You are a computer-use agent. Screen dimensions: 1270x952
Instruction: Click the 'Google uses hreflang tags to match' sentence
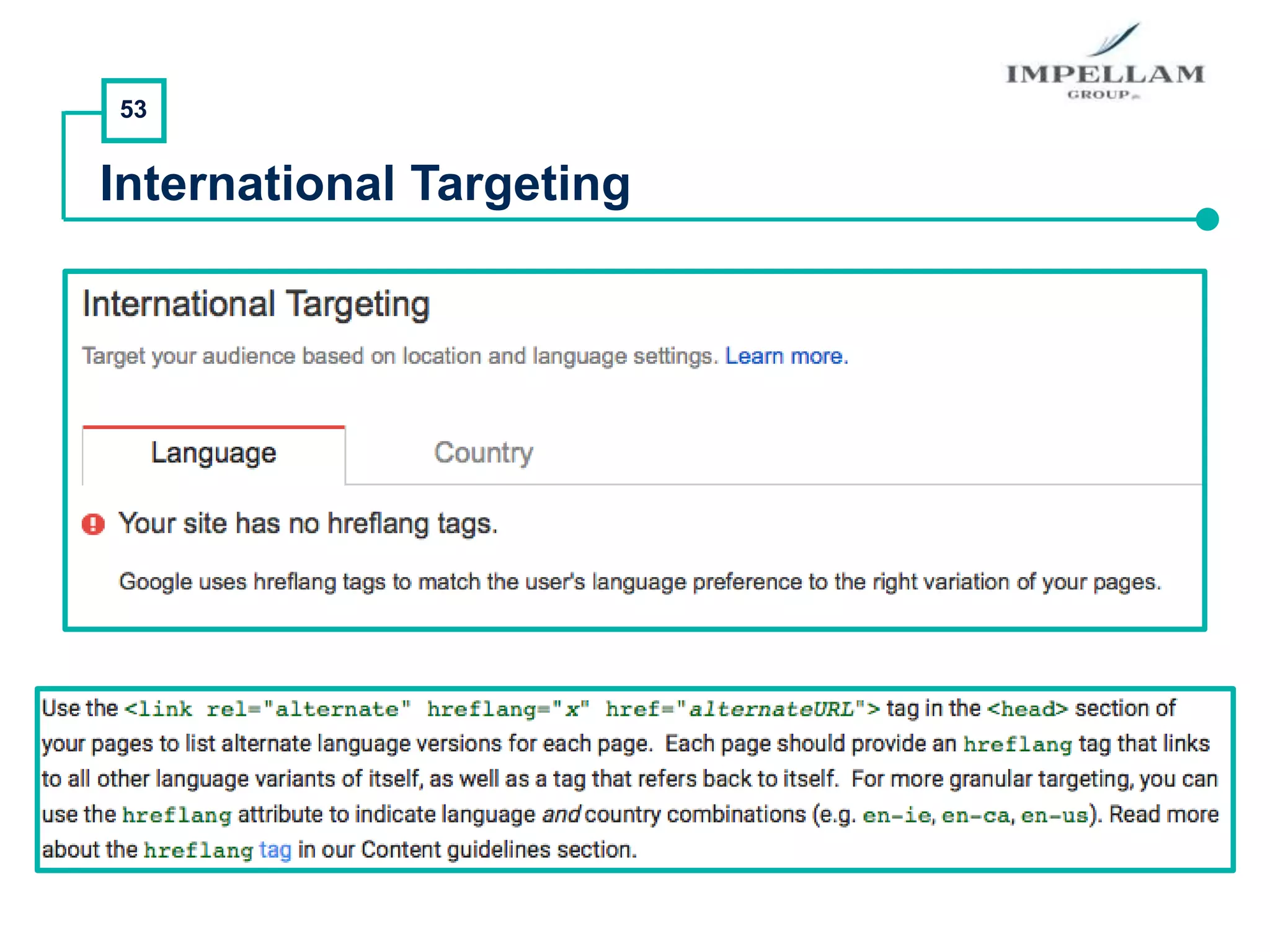coord(640,582)
